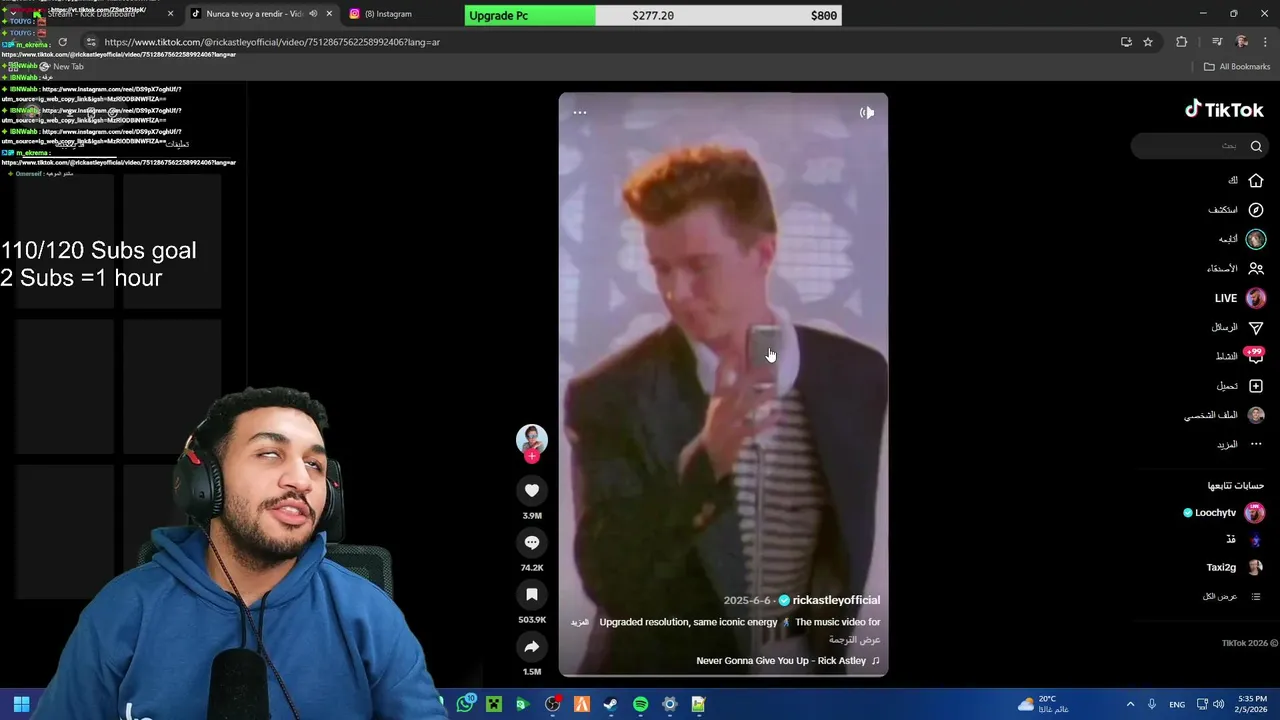This screenshot has height=720, width=1280.
Task: Open WhatsApp from the taskbar
Action: pos(465,704)
